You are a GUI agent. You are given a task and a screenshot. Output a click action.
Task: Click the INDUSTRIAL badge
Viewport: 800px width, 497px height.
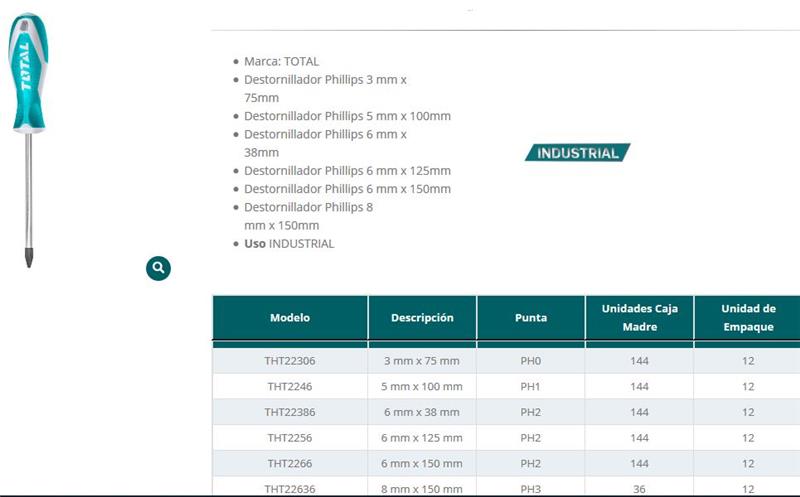pyautogui.click(x=578, y=153)
